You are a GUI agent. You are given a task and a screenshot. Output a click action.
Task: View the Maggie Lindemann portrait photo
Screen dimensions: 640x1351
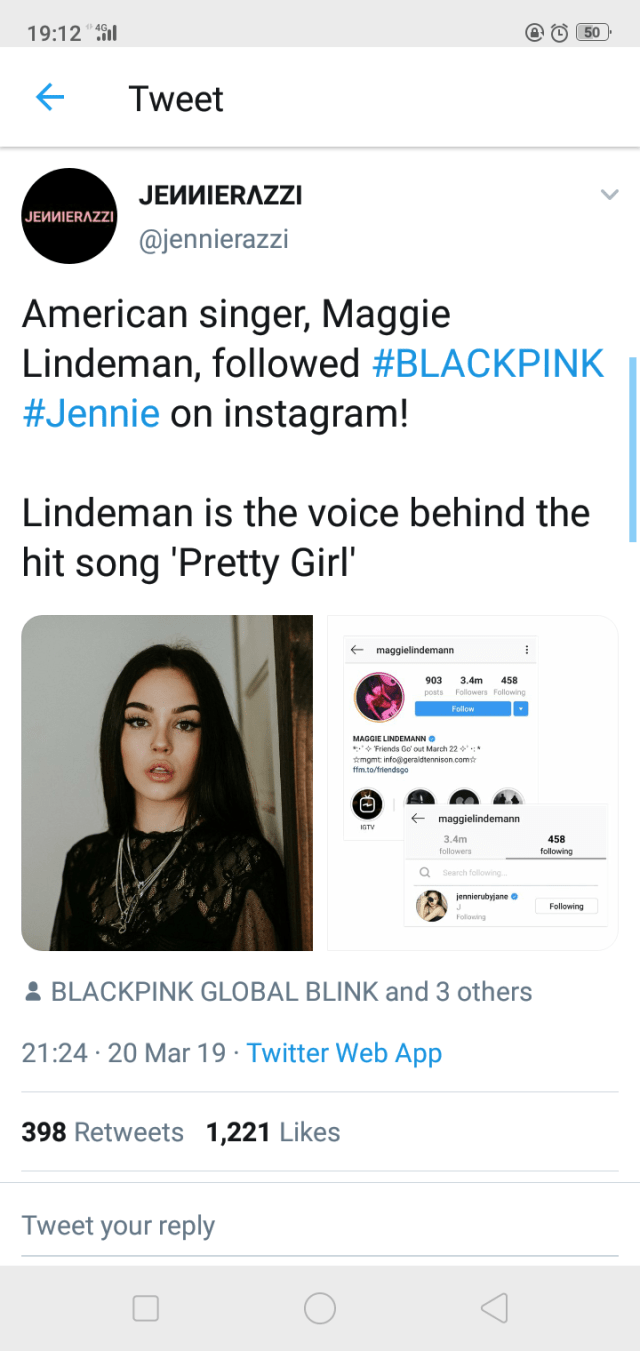tap(167, 782)
